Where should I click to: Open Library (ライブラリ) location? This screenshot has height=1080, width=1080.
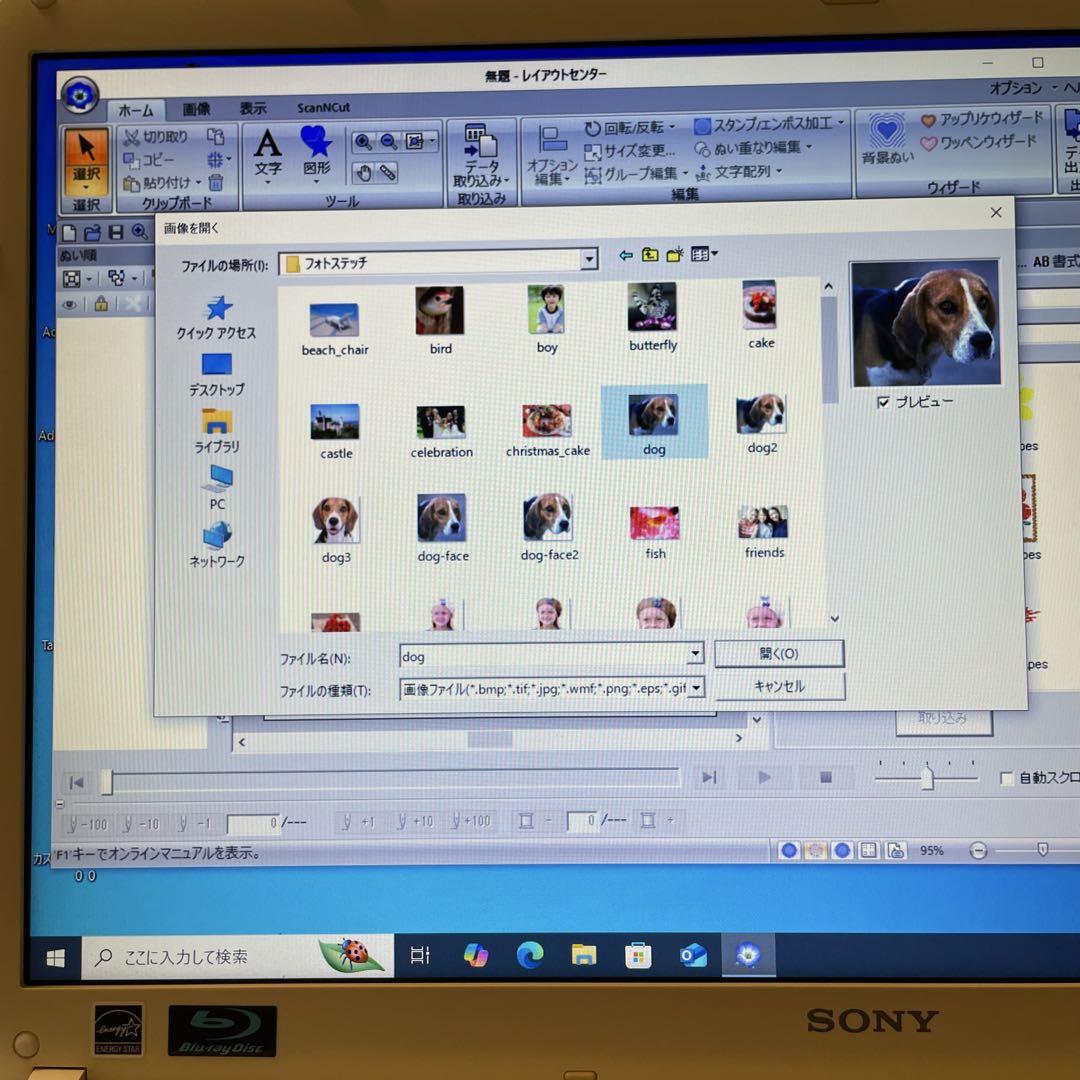coord(217,431)
